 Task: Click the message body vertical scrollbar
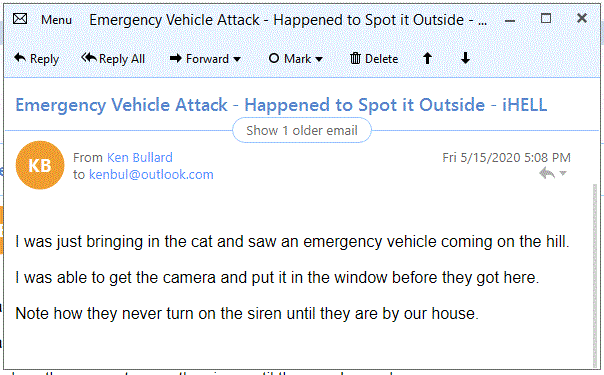tap(596, 275)
